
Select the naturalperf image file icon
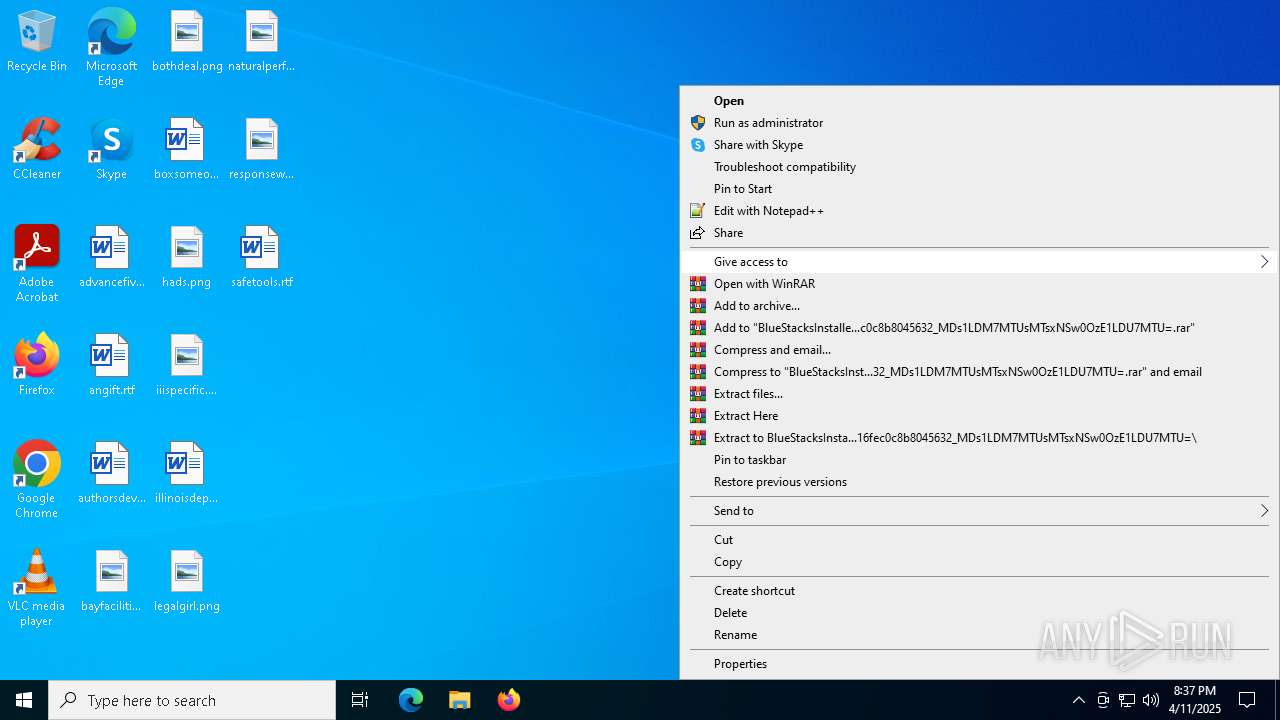pyautogui.click(x=261, y=42)
